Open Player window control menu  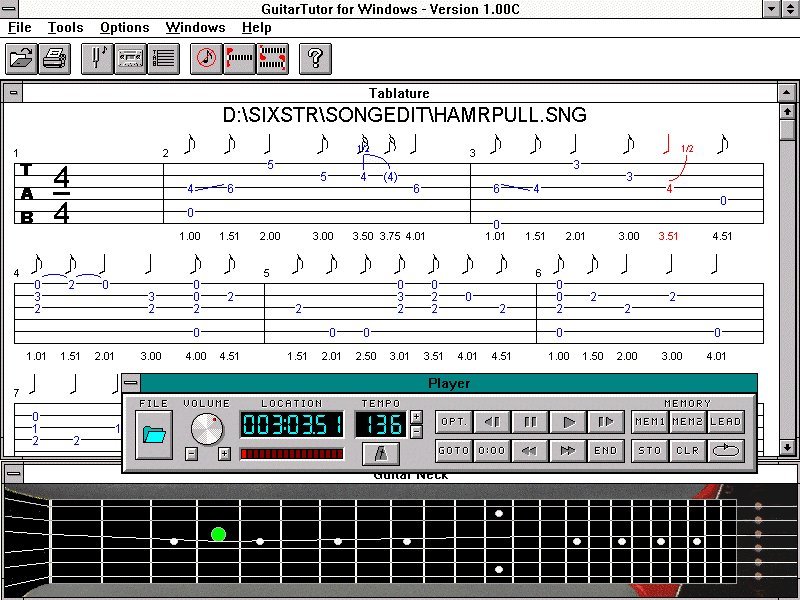[131, 383]
